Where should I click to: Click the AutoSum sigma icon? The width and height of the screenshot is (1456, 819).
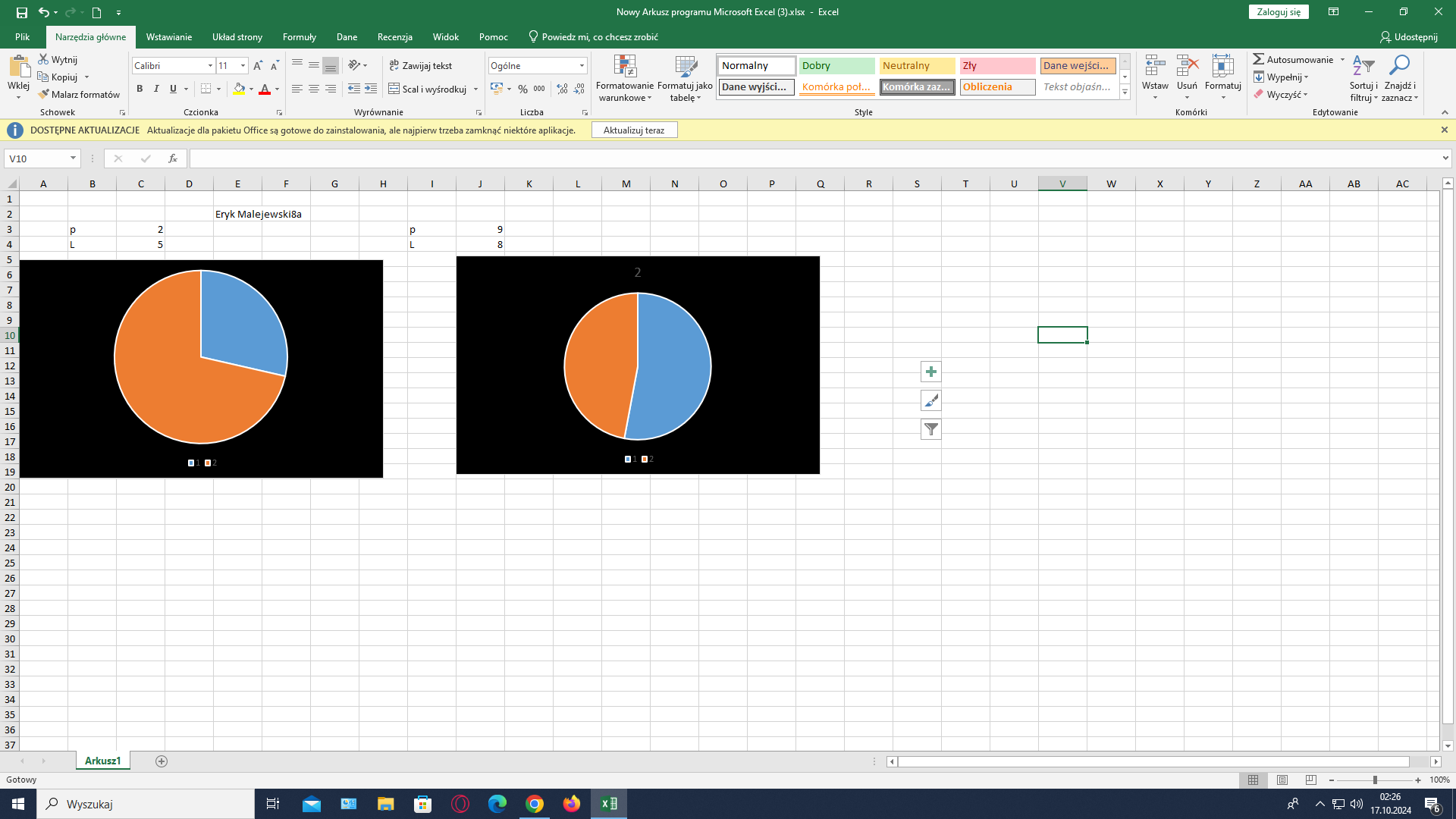[x=1258, y=59]
